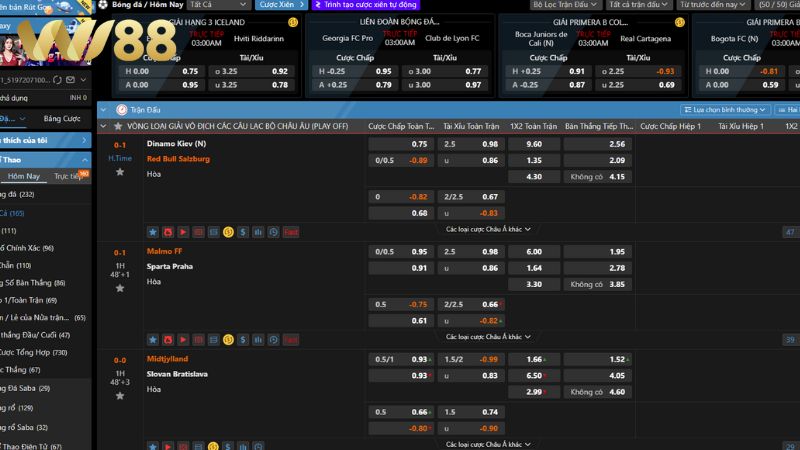Image resolution: width=800 pixels, height=450 pixels.
Task: Open the mail envelope icon in account panel
Action: click(70, 80)
